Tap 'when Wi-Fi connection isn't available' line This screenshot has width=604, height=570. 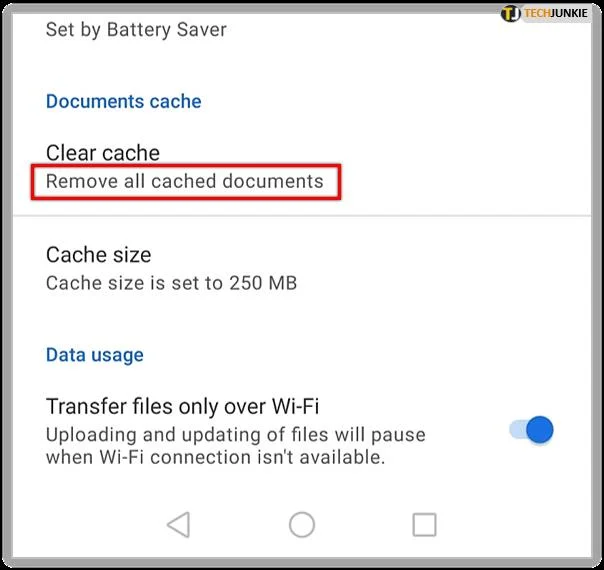pos(216,458)
